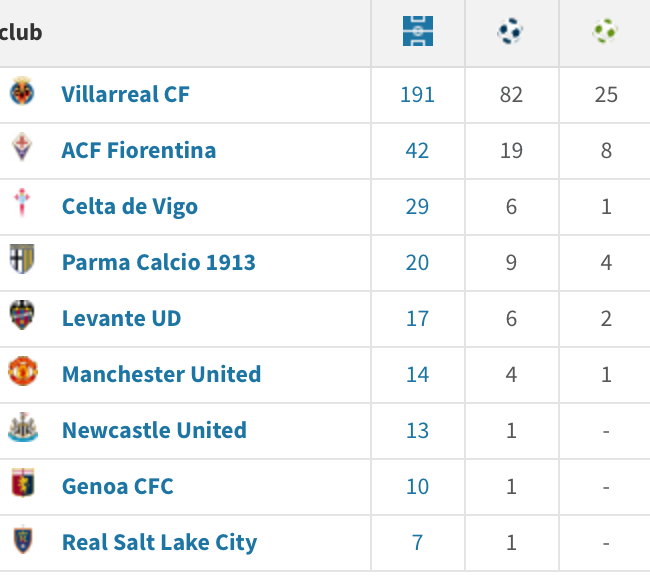Sort by goals football icon column

point(510,32)
